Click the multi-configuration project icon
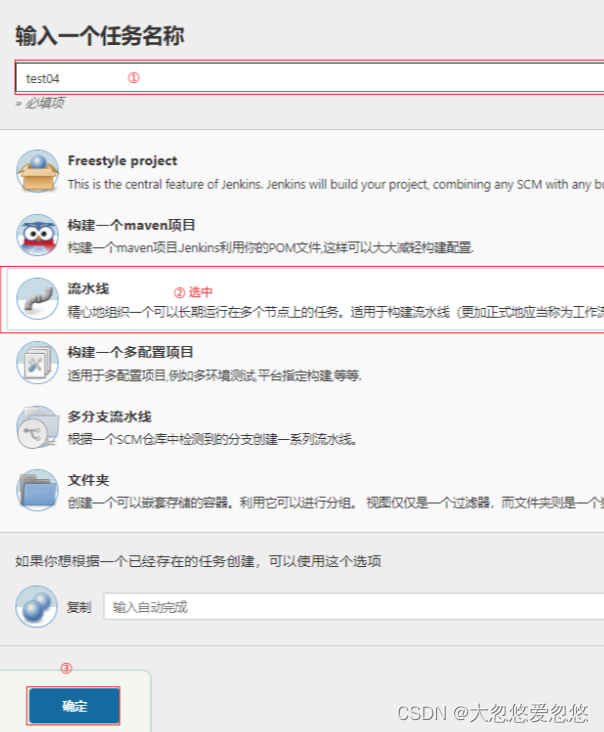This screenshot has height=732, width=604. 37,363
